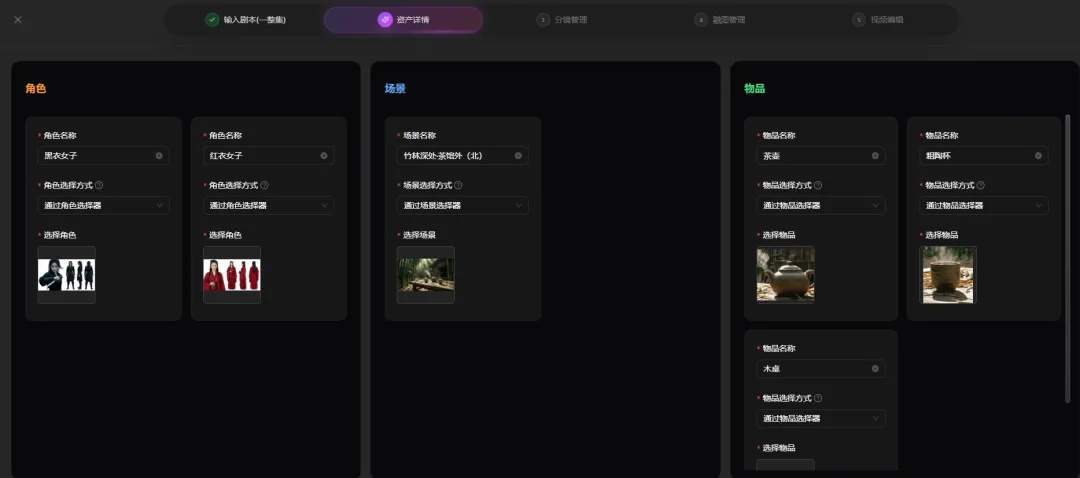
Task: Clear the 红衣女子 name field
Action: tap(324, 156)
